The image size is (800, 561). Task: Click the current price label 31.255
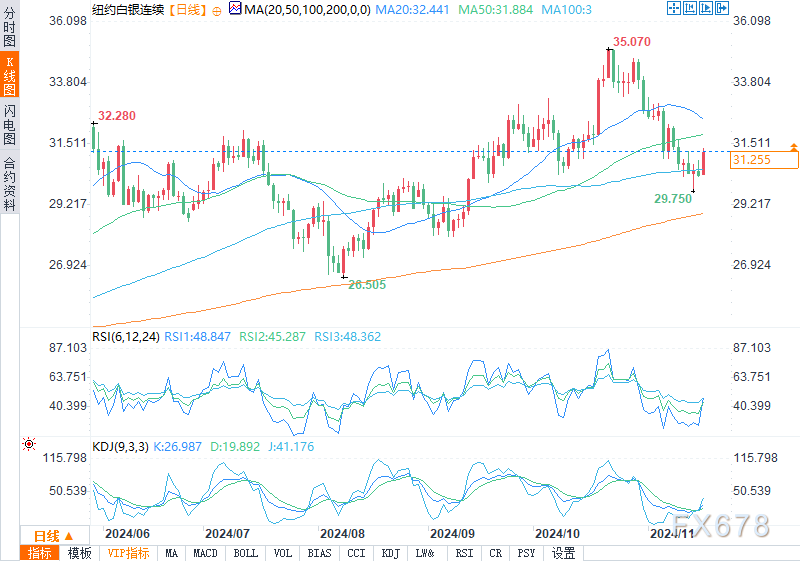[750, 160]
